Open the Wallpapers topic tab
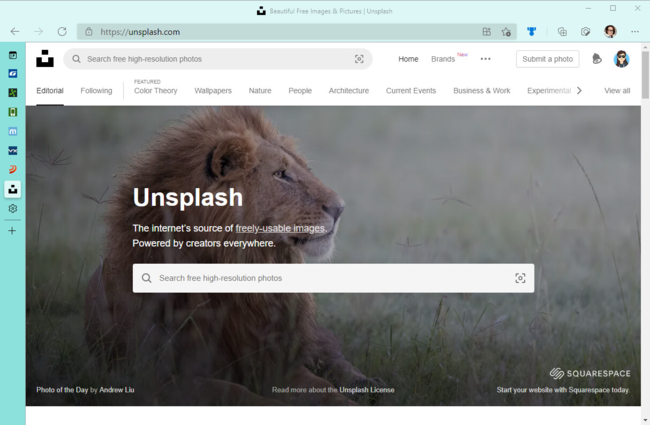The image size is (650, 425). [x=213, y=90]
